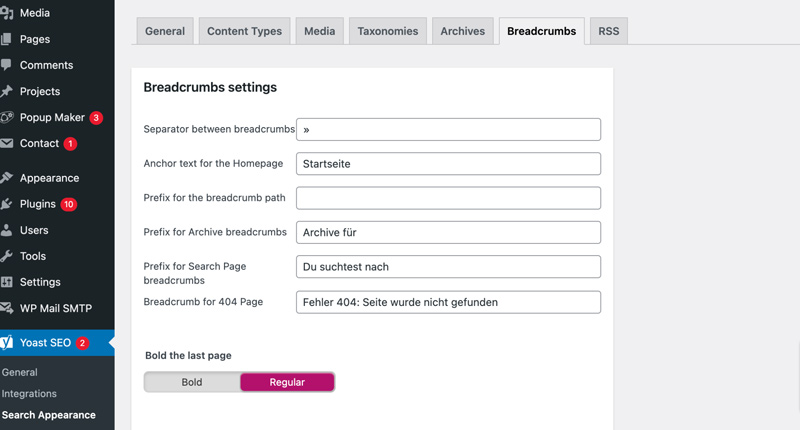Screen dimensions: 800x430
Task: Click the Projects pin icon
Action: coord(6,91)
